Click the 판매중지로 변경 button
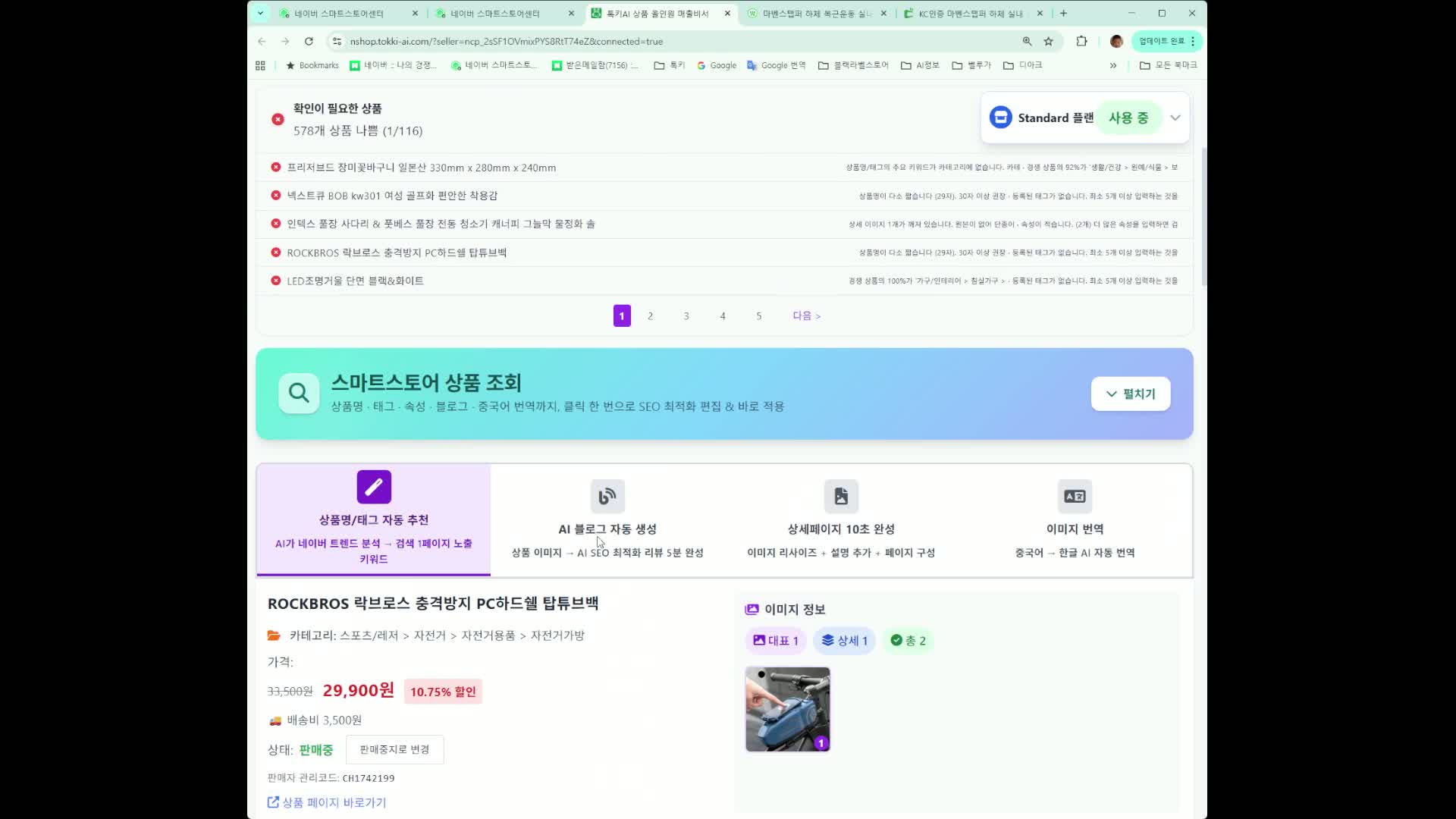 click(x=394, y=749)
